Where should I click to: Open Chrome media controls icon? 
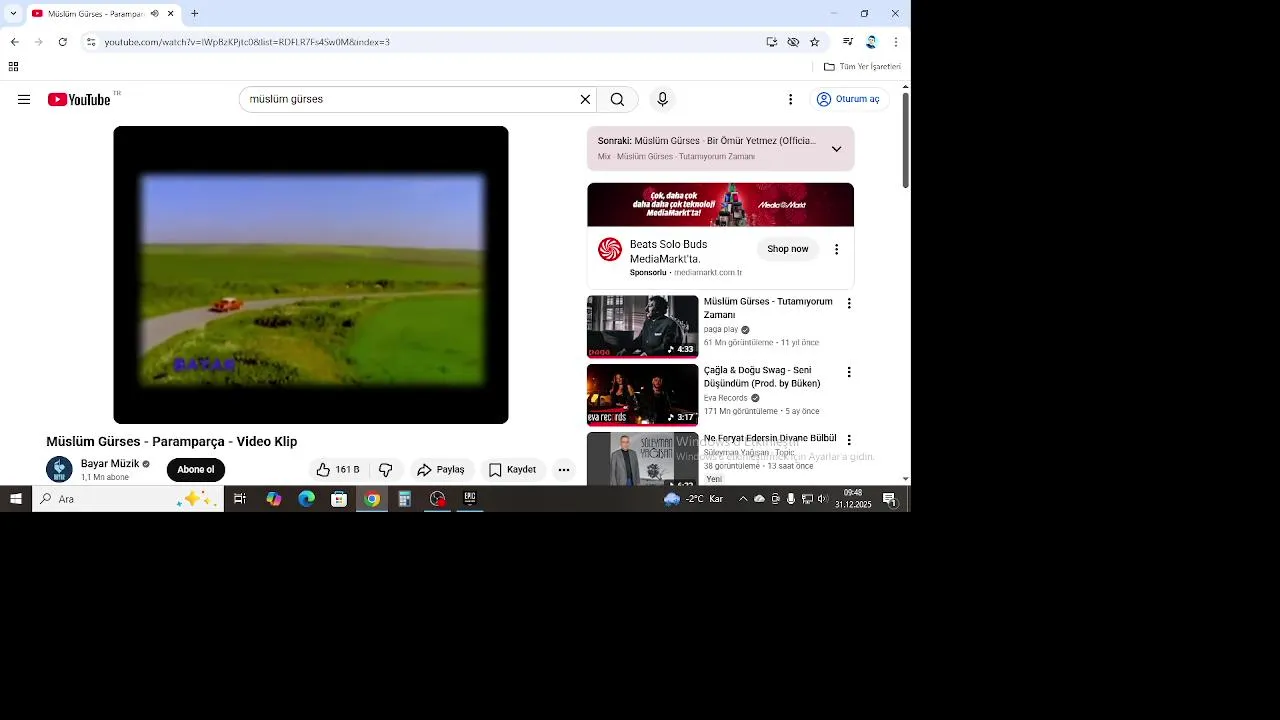pyautogui.click(x=848, y=42)
